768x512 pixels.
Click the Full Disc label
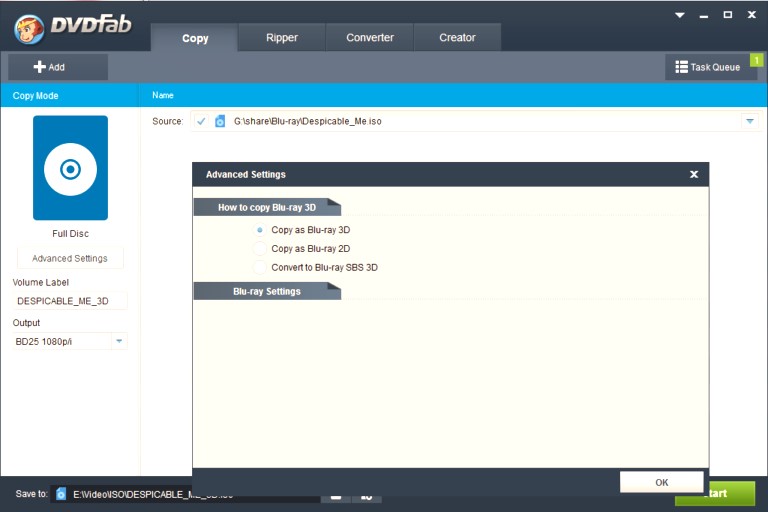pyautogui.click(x=71, y=234)
